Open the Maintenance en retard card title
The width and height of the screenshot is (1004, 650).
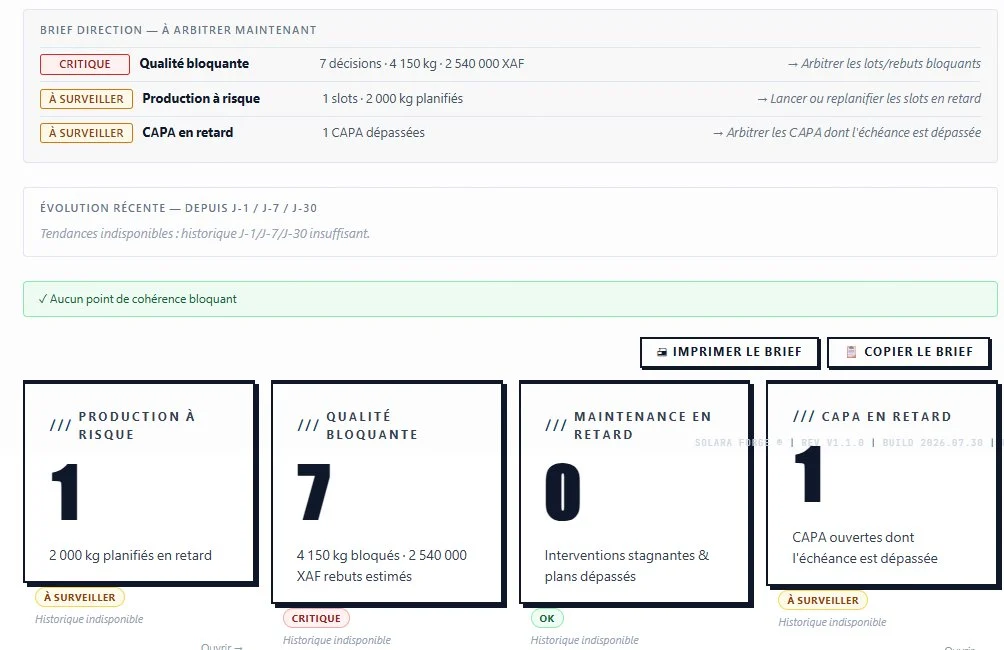[x=643, y=425]
